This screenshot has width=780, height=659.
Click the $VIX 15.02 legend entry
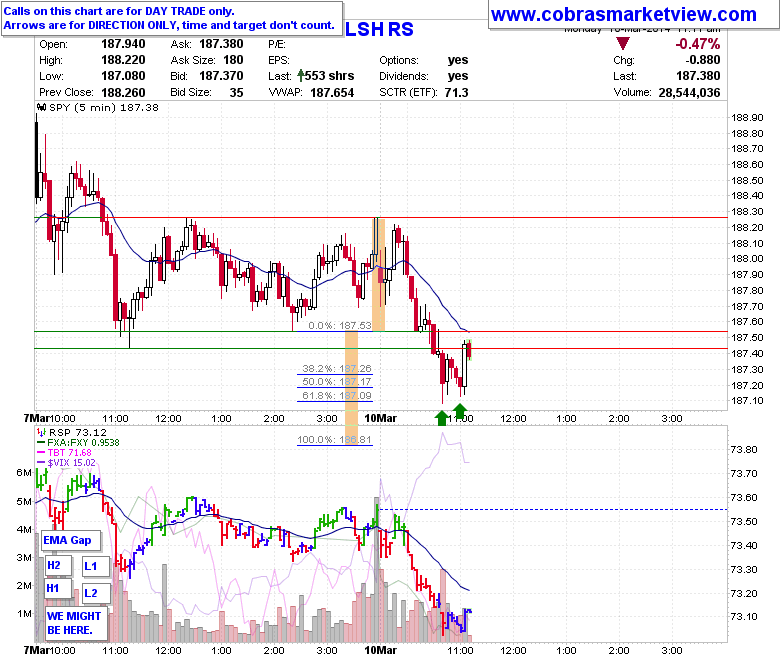pyautogui.click(x=71, y=463)
